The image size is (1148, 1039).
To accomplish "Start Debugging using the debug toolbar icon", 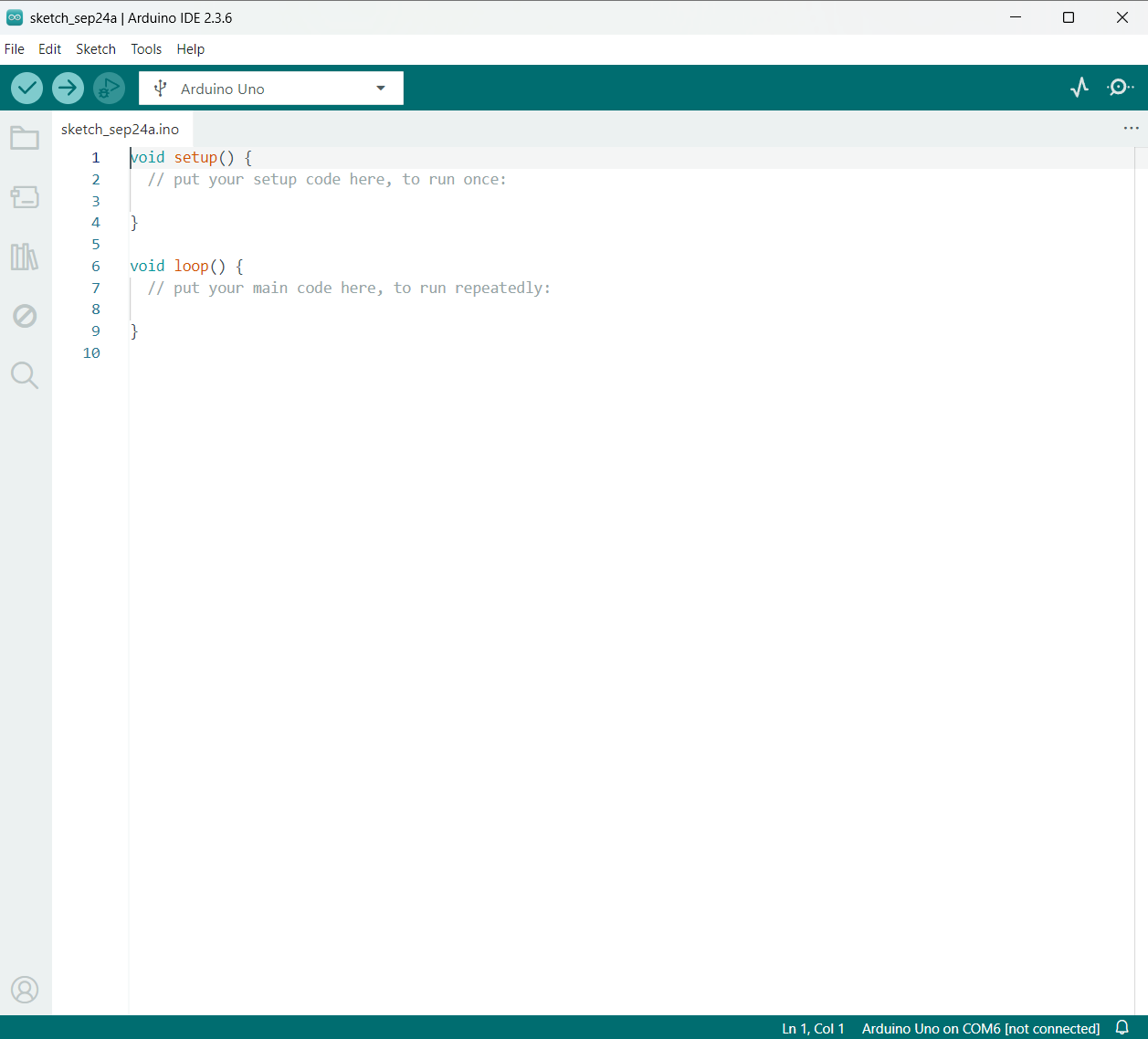I will (x=109, y=88).
